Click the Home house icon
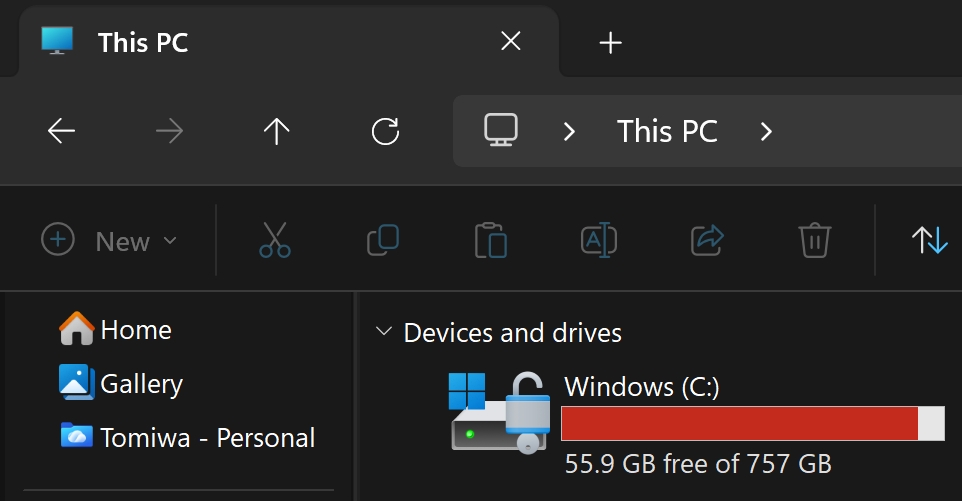962x501 pixels. [x=77, y=328]
